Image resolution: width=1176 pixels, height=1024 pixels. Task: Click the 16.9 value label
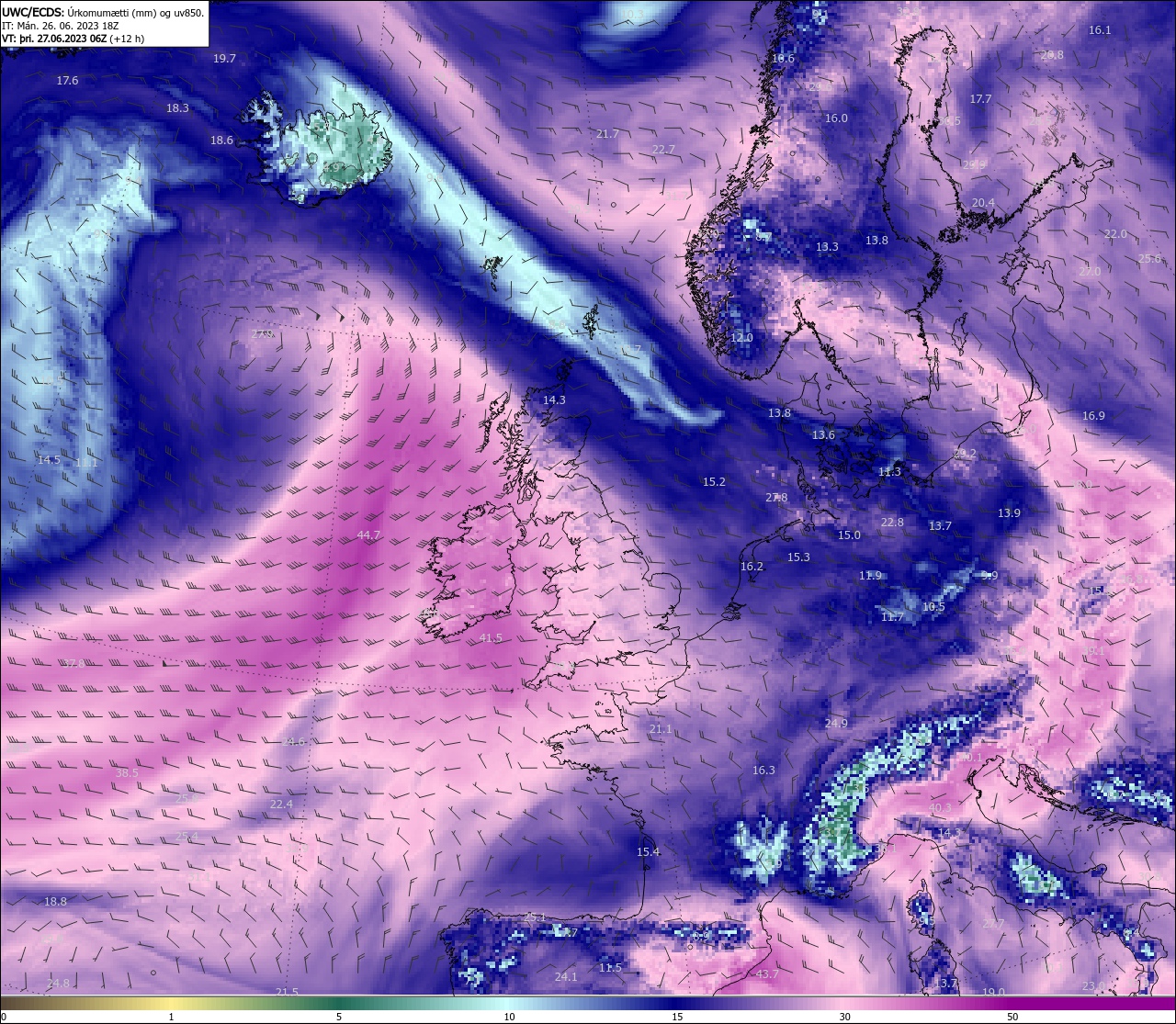point(1093,416)
